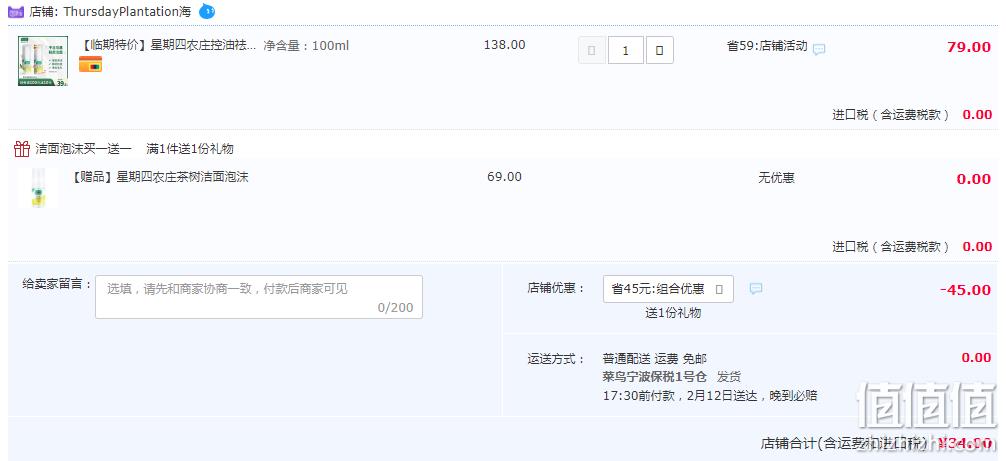Open the 【赠品】星期四农庄茶树洁面泡沫 title

pos(160,178)
